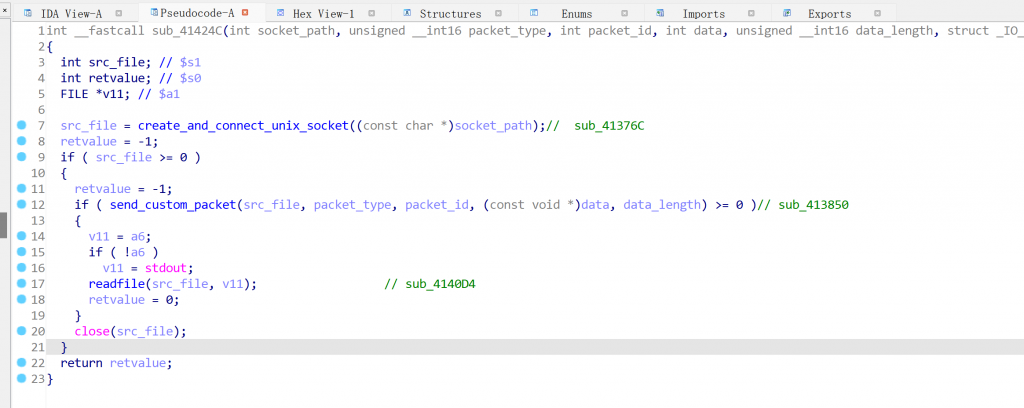Click the Exports tab icon
Image resolution: width=1024 pixels, height=408 pixels.
[x=788, y=14]
